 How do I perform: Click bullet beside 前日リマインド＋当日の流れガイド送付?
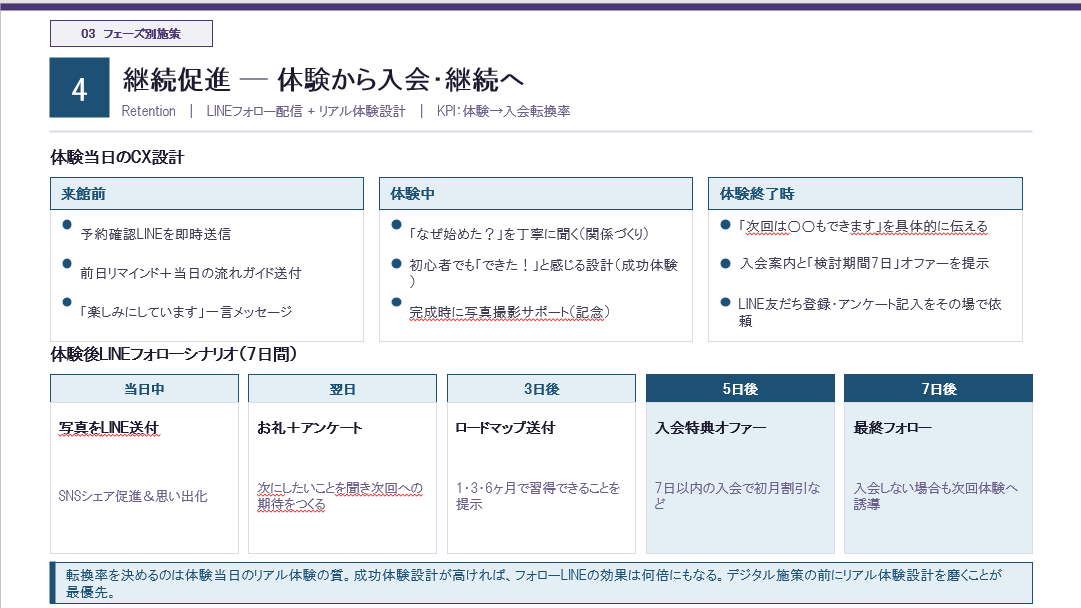click(x=65, y=263)
